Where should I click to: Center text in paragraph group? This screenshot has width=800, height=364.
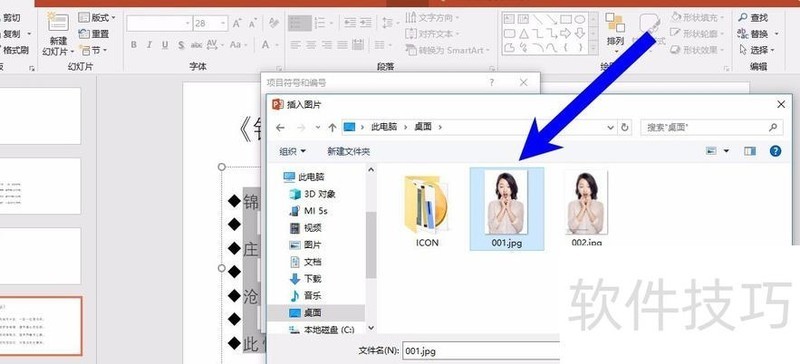311,45
